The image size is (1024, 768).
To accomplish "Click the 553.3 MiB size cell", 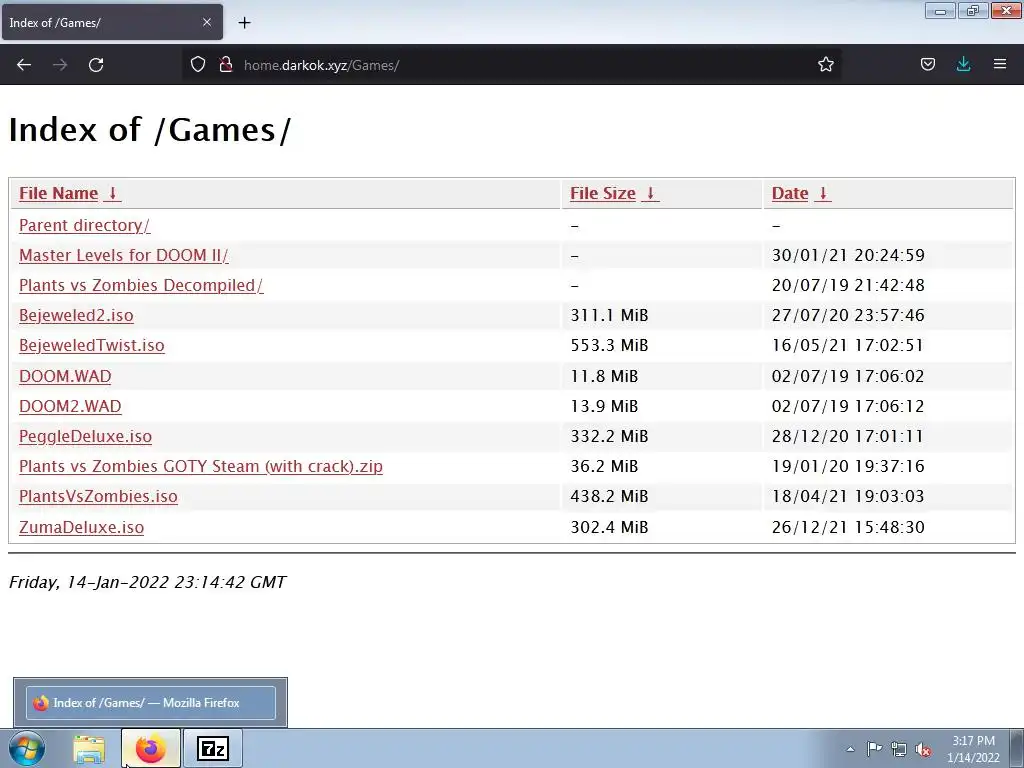I will [x=609, y=345].
